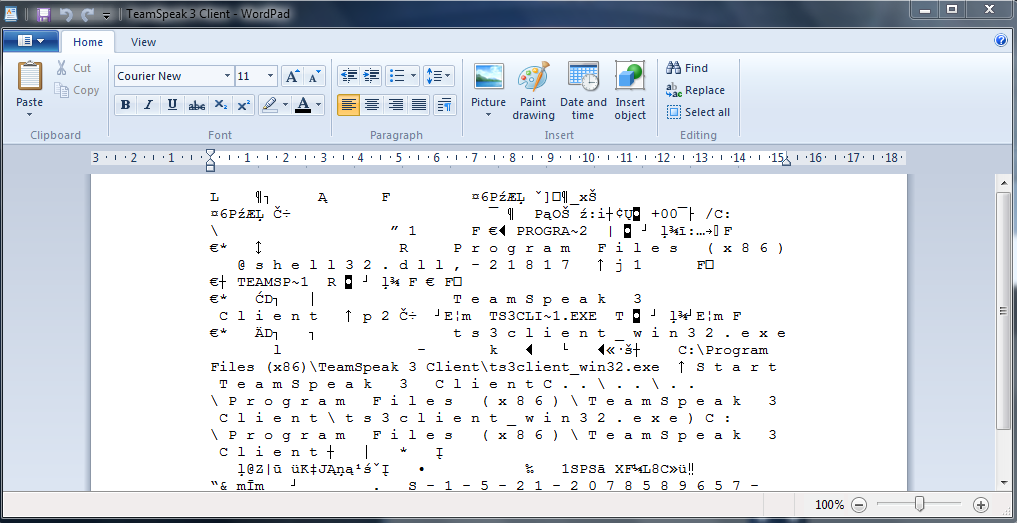Open the WordPad application menu button
Image resolution: width=1017 pixels, height=523 pixels.
30,42
